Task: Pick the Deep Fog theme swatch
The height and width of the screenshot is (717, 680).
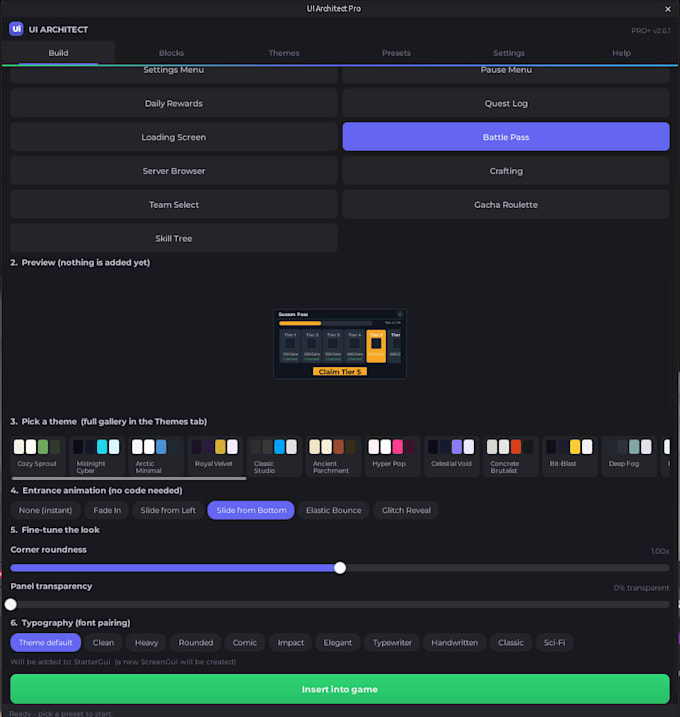Action: (629, 456)
